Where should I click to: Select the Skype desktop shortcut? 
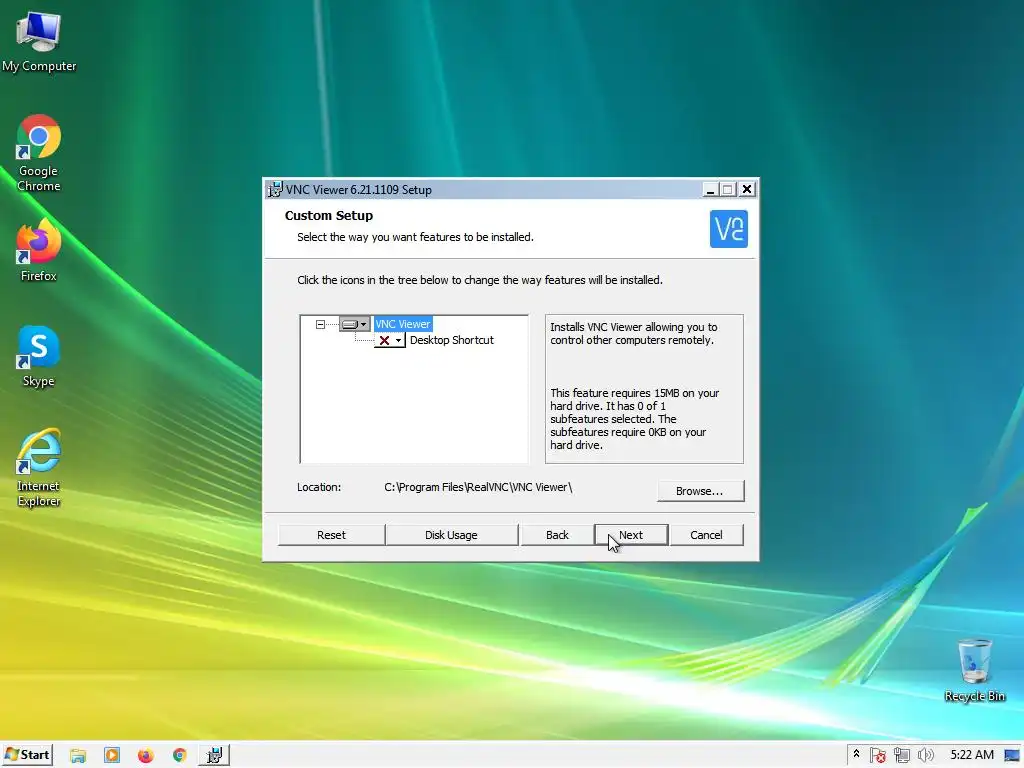pos(39,357)
